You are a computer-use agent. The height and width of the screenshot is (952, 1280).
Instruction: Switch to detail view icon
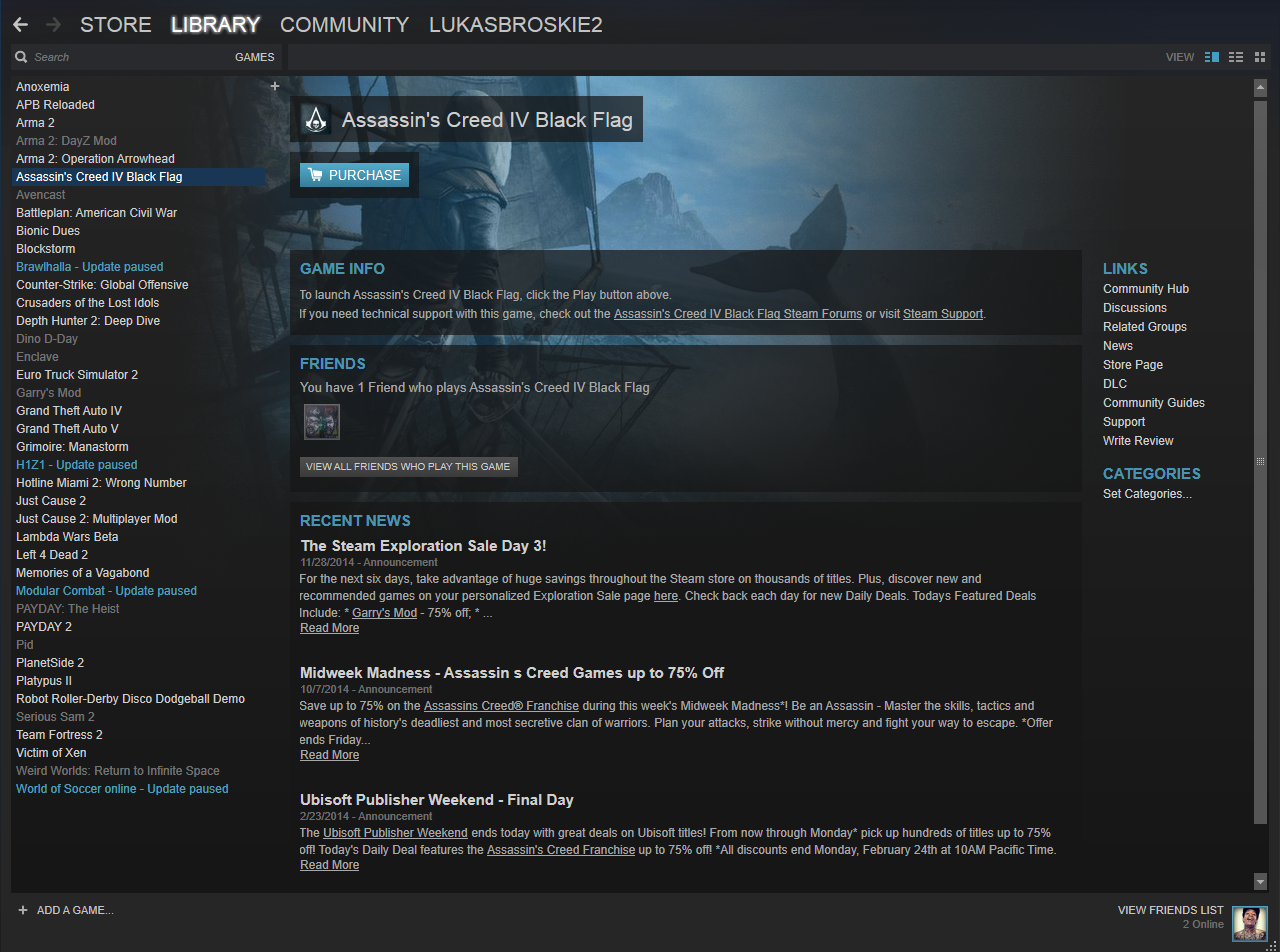[x=1212, y=57]
